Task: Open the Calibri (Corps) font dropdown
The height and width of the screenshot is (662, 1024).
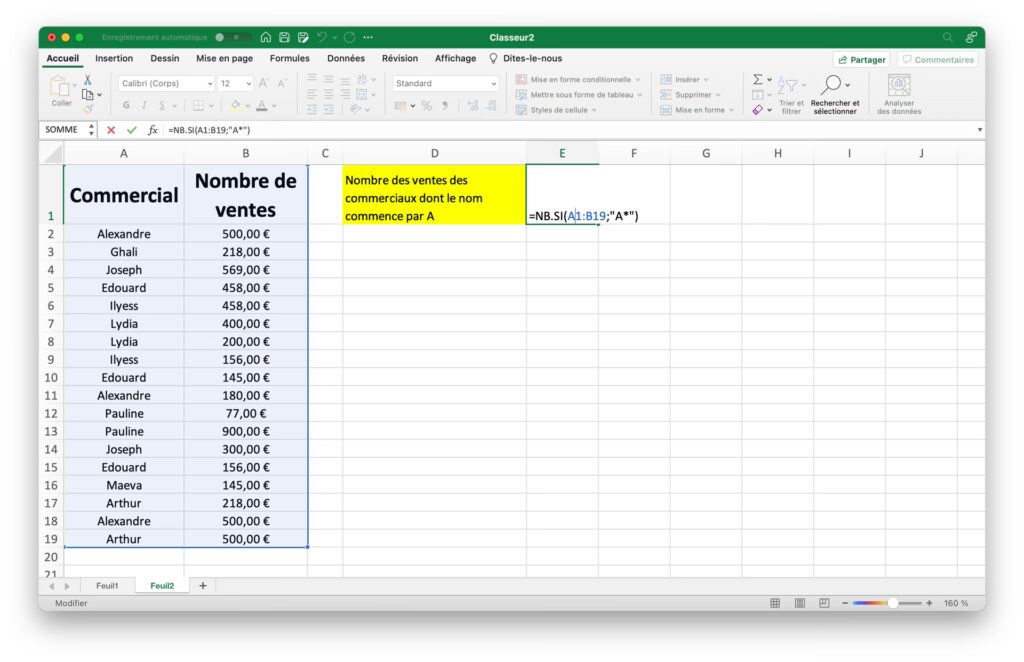Action: coord(166,84)
